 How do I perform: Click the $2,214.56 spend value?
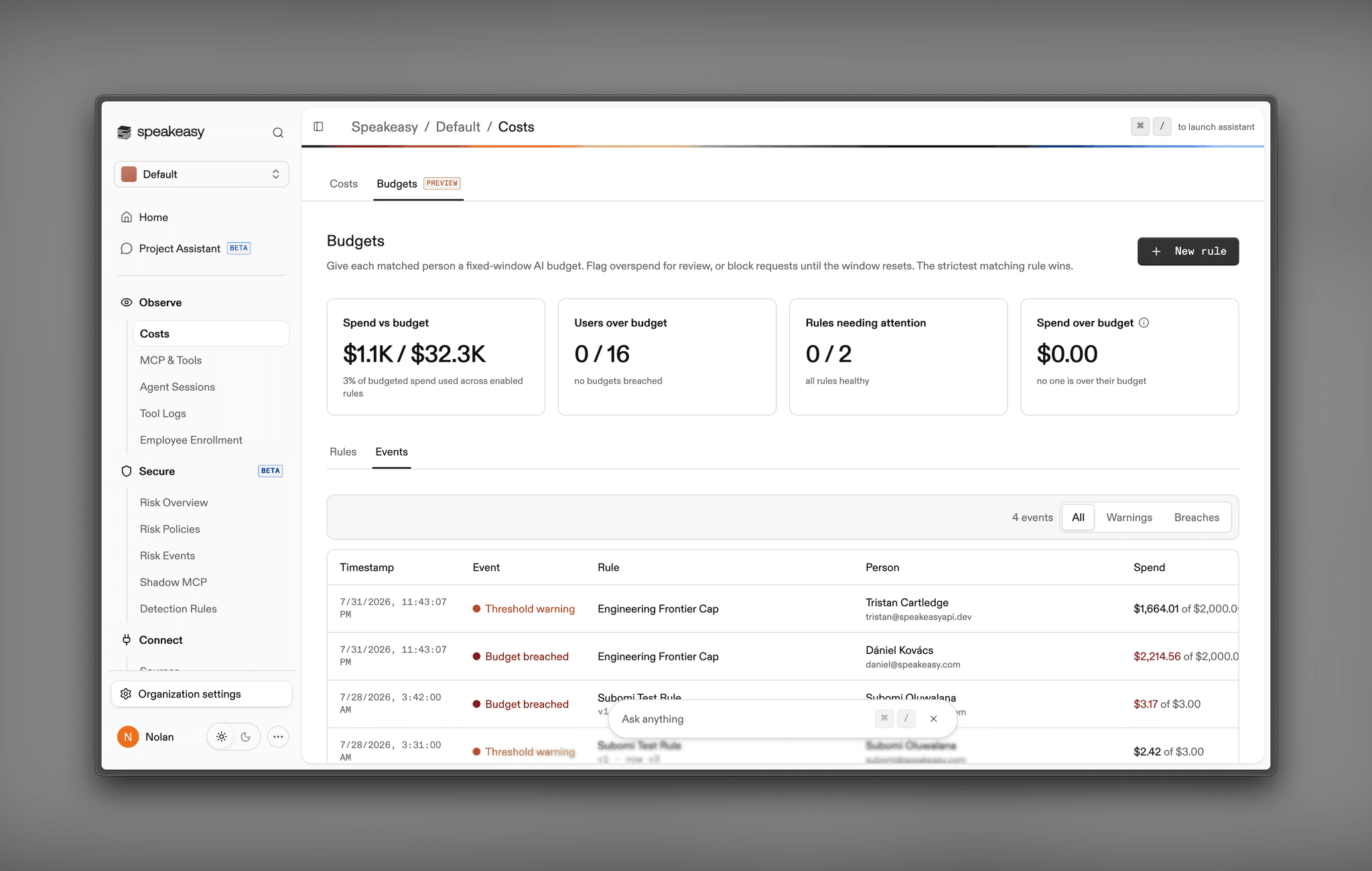(x=1157, y=657)
